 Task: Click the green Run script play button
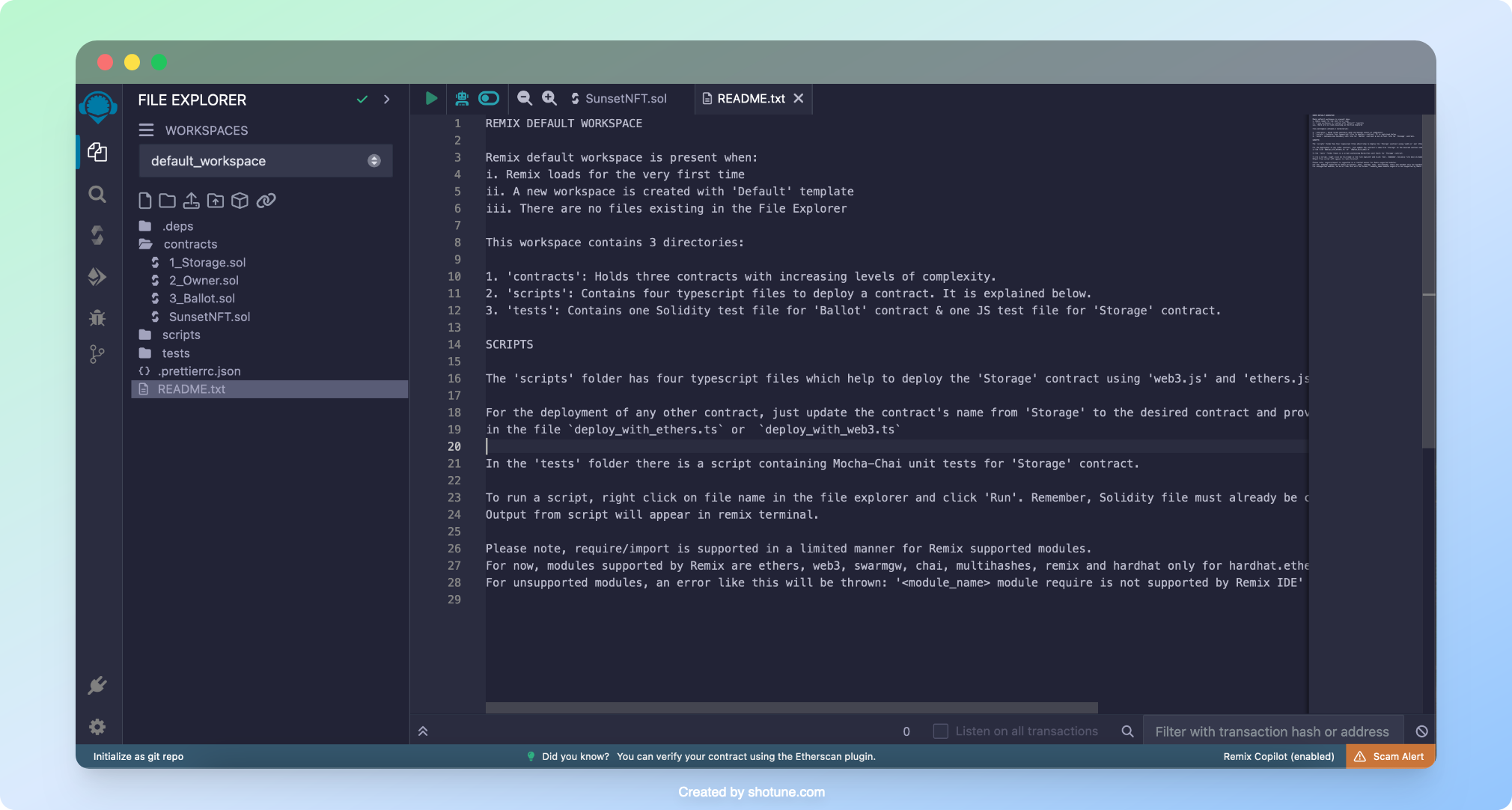click(431, 98)
